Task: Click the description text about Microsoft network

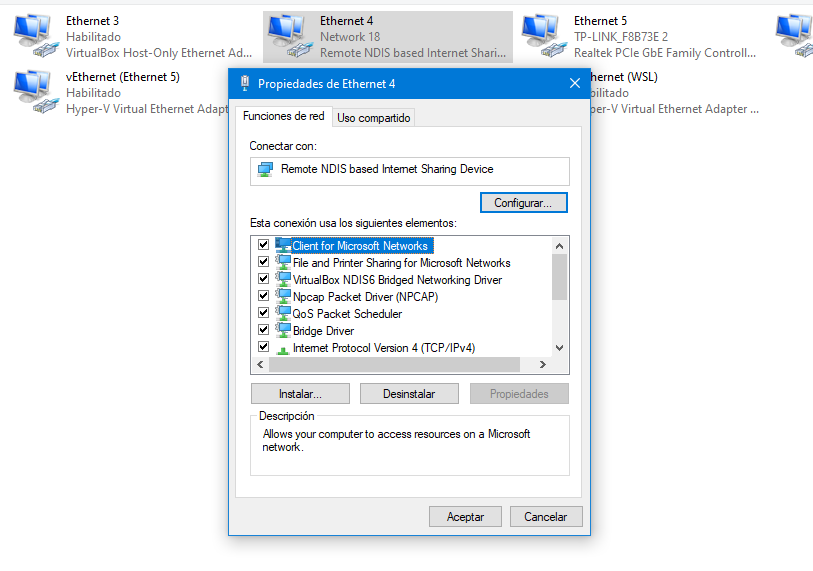Action: (x=396, y=440)
